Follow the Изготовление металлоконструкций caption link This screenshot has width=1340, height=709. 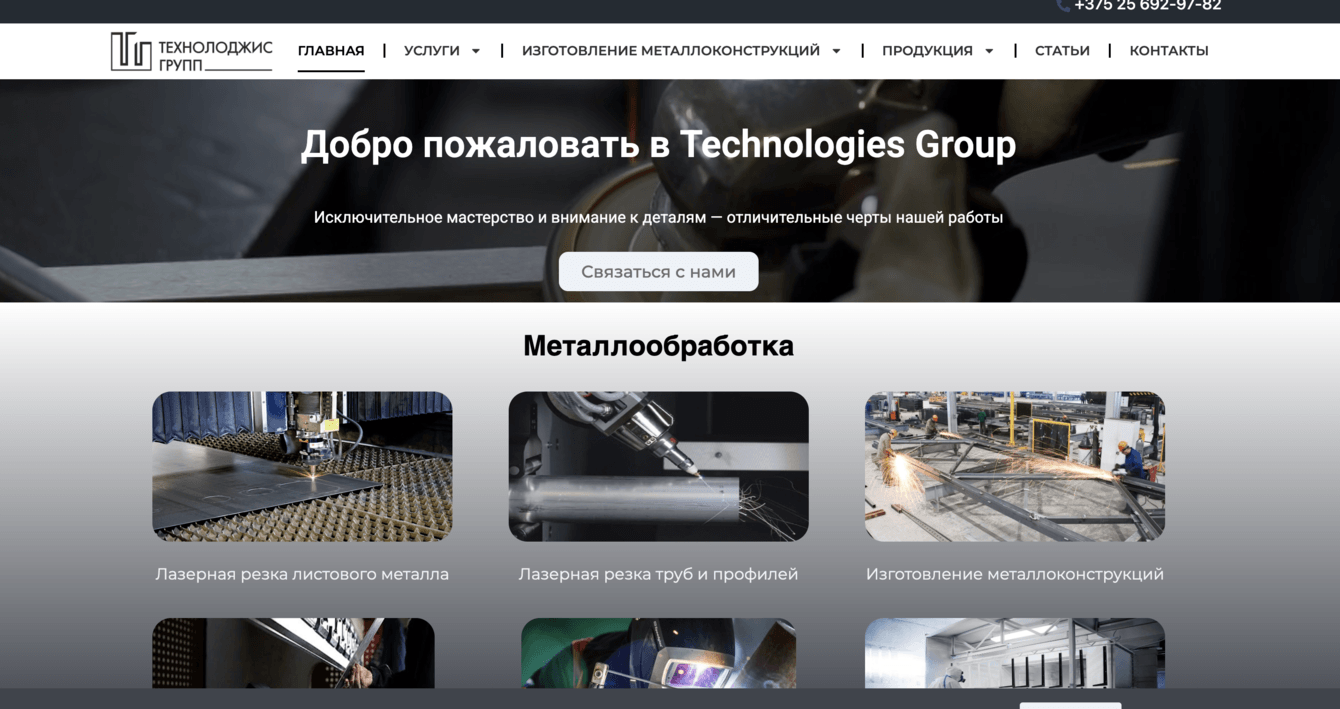coord(1015,574)
